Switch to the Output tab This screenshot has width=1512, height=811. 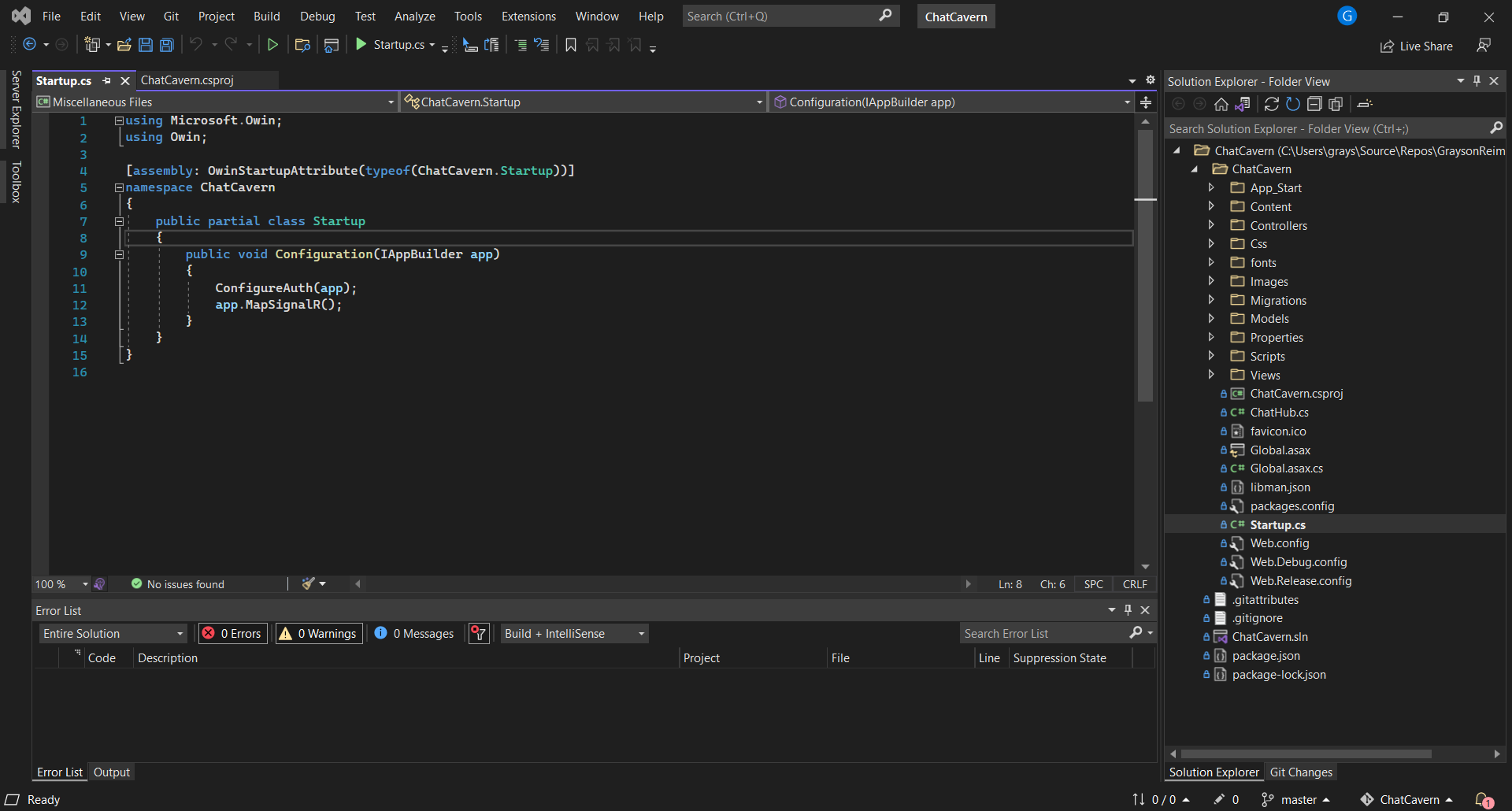point(111,772)
